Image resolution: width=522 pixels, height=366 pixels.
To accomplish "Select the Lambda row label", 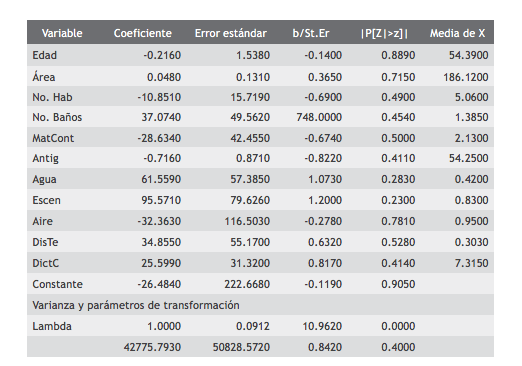I will click(x=52, y=326).
